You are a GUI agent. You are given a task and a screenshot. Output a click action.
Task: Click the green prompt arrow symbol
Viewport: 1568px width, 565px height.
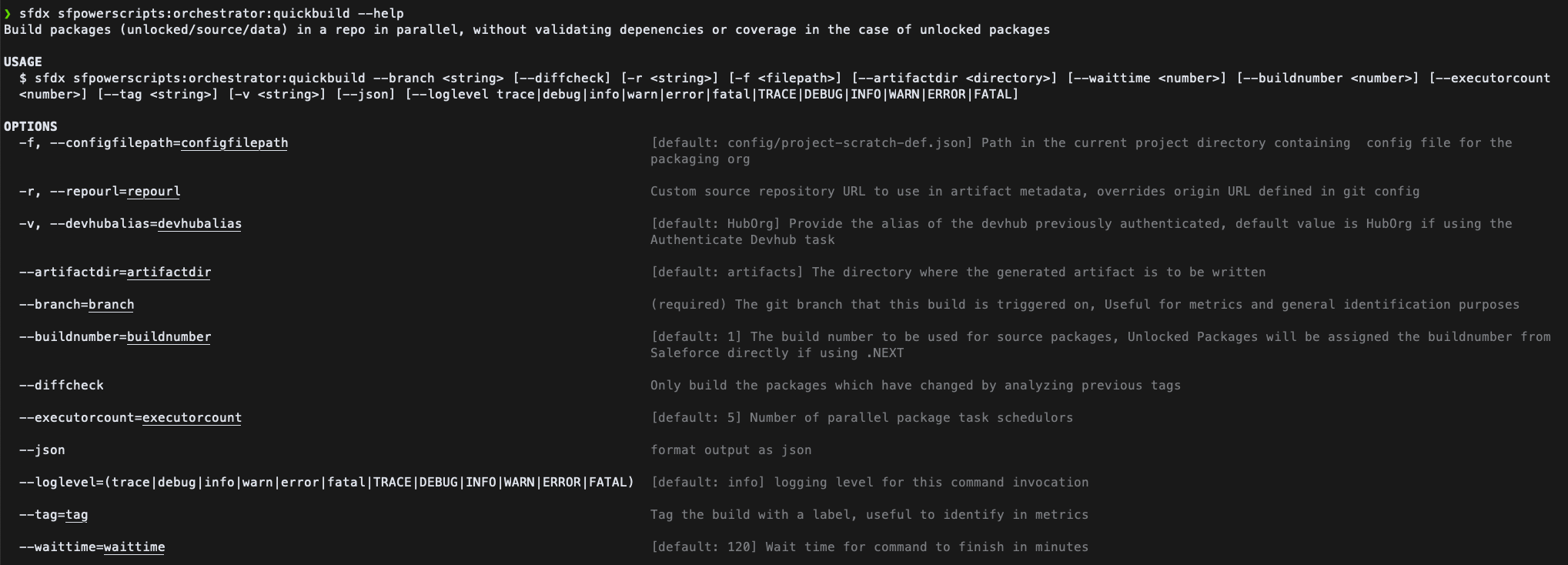click(x=8, y=13)
